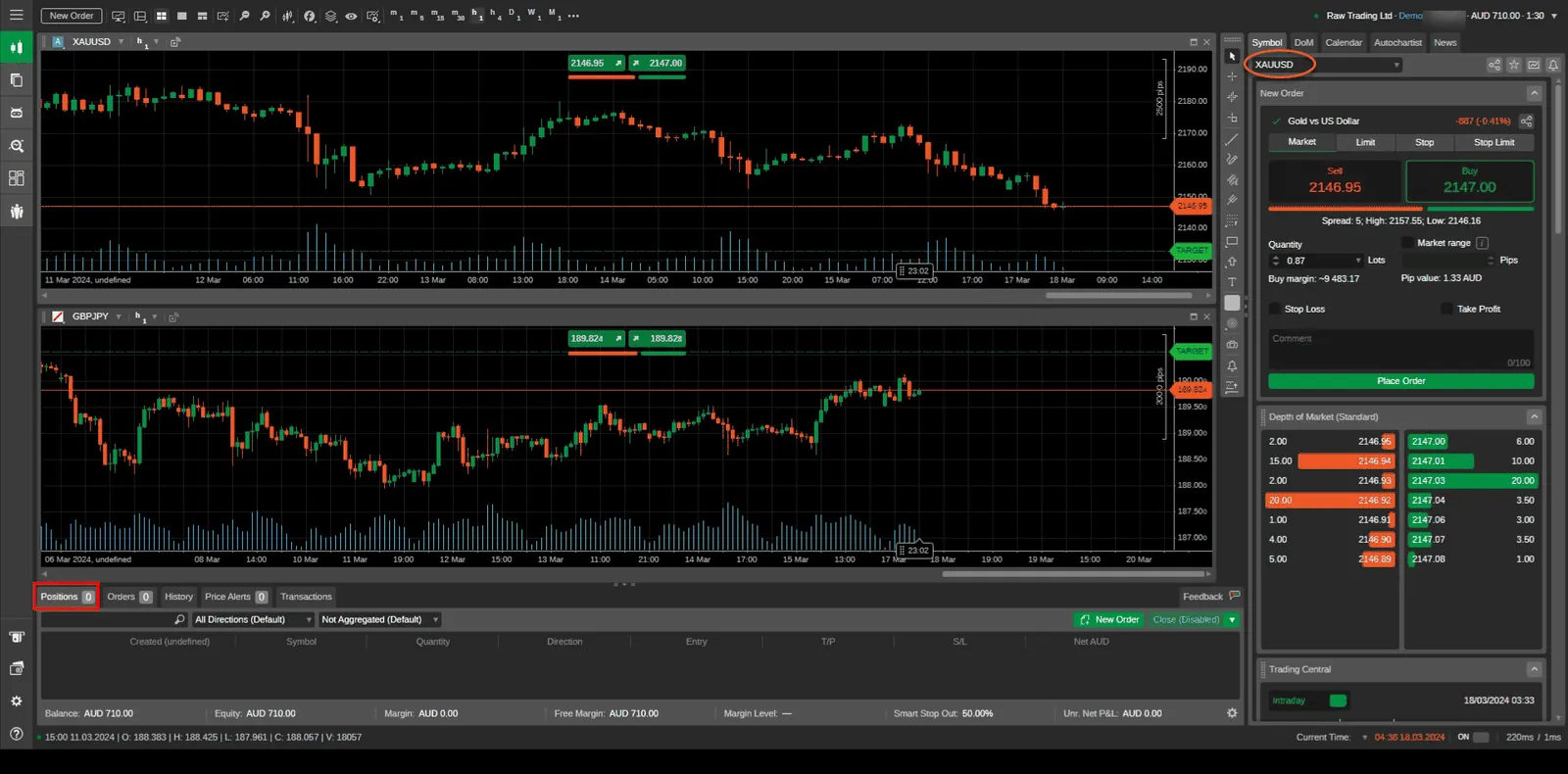Select the trend line drawing tool

click(x=1232, y=139)
